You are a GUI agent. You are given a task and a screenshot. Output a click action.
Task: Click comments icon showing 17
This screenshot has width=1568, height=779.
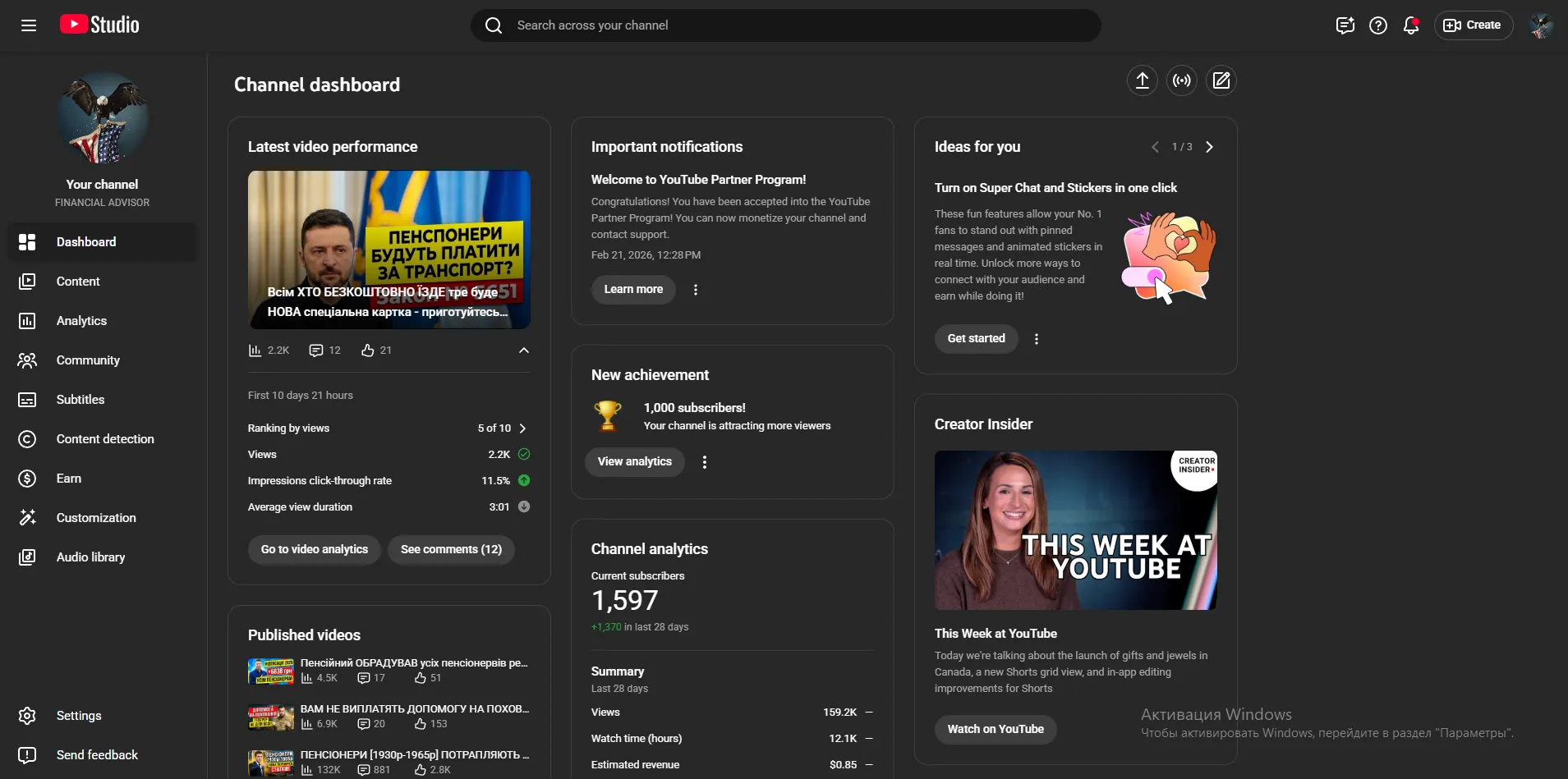point(364,678)
